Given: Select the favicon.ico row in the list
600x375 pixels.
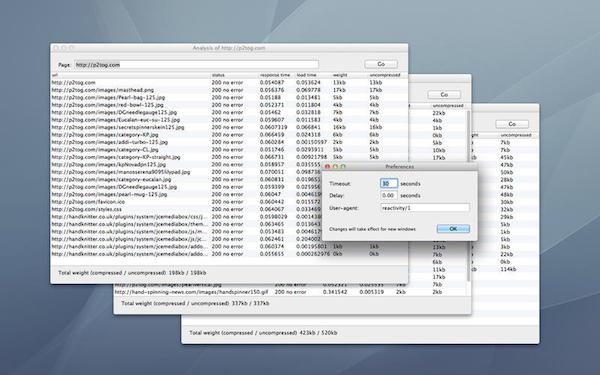Looking at the screenshot, I should click(x=229, y=202).
